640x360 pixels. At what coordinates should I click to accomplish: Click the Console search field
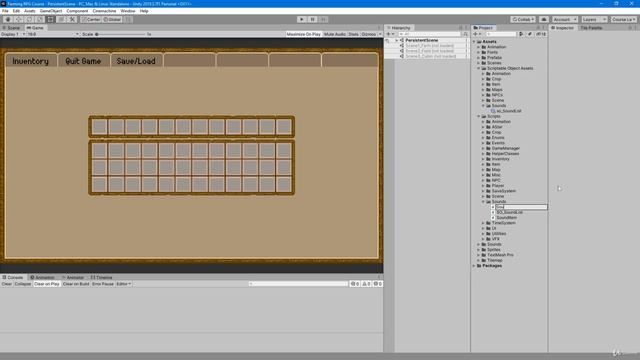(x=298, y=284)
